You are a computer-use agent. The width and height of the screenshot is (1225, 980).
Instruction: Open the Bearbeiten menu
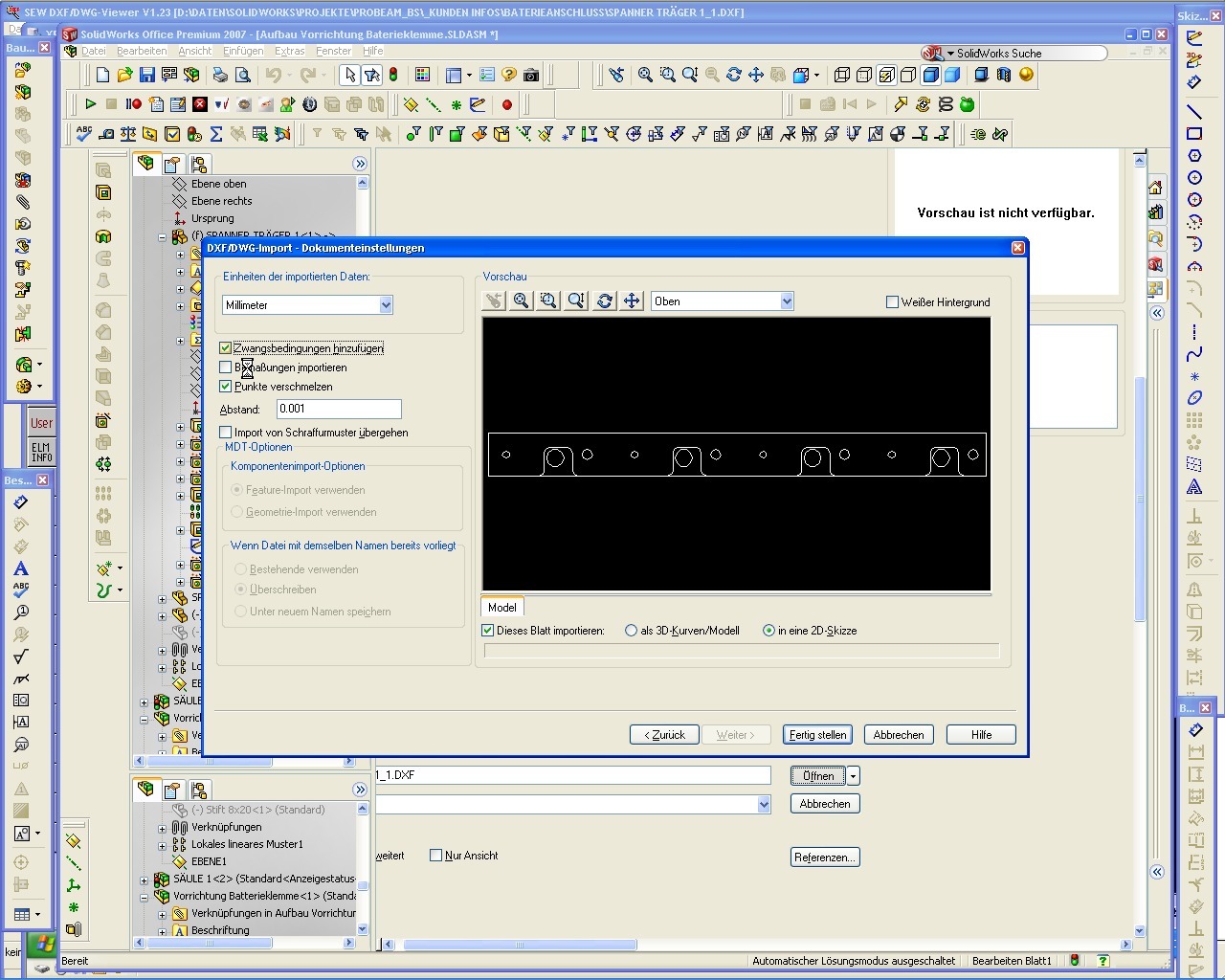142,51
